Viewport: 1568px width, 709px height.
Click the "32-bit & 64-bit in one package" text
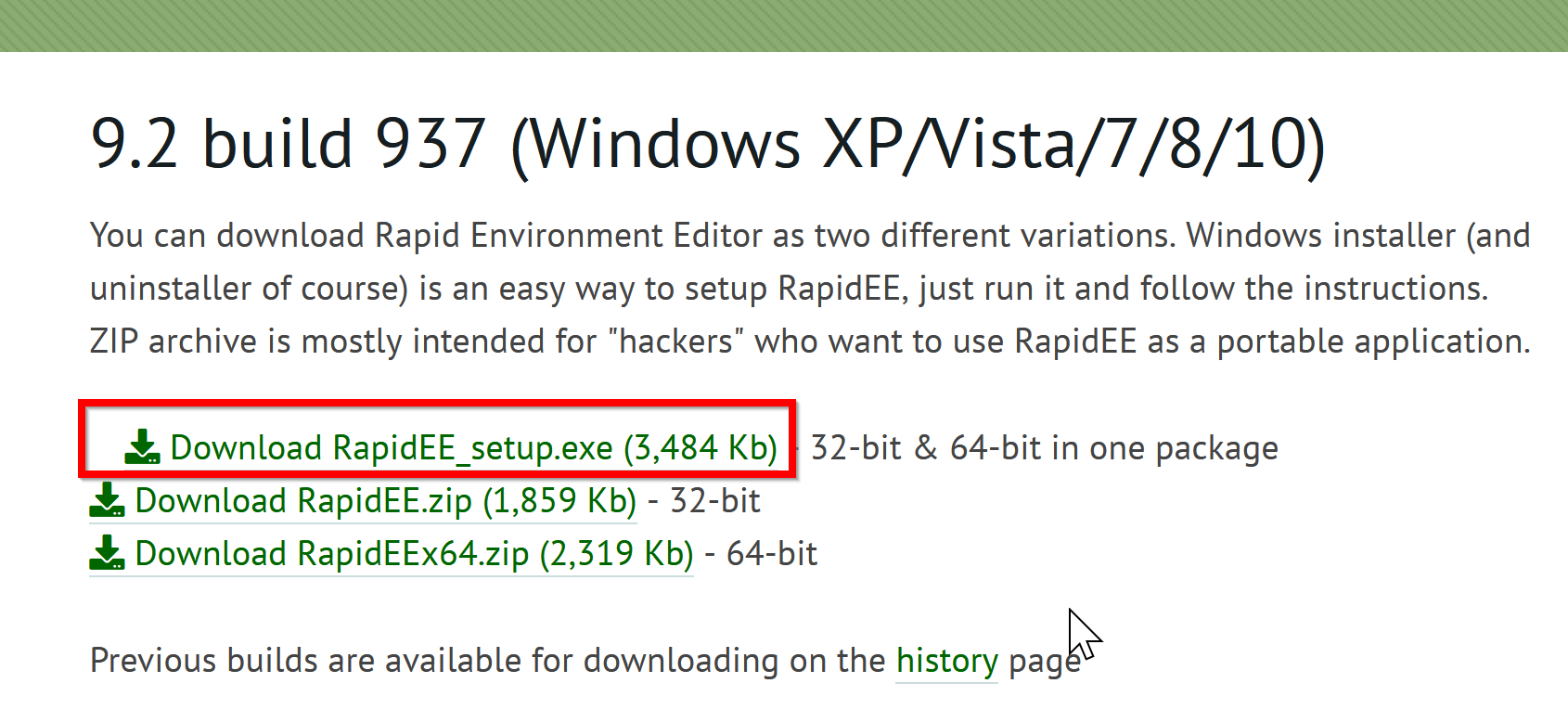click(x=1045, y=448)
